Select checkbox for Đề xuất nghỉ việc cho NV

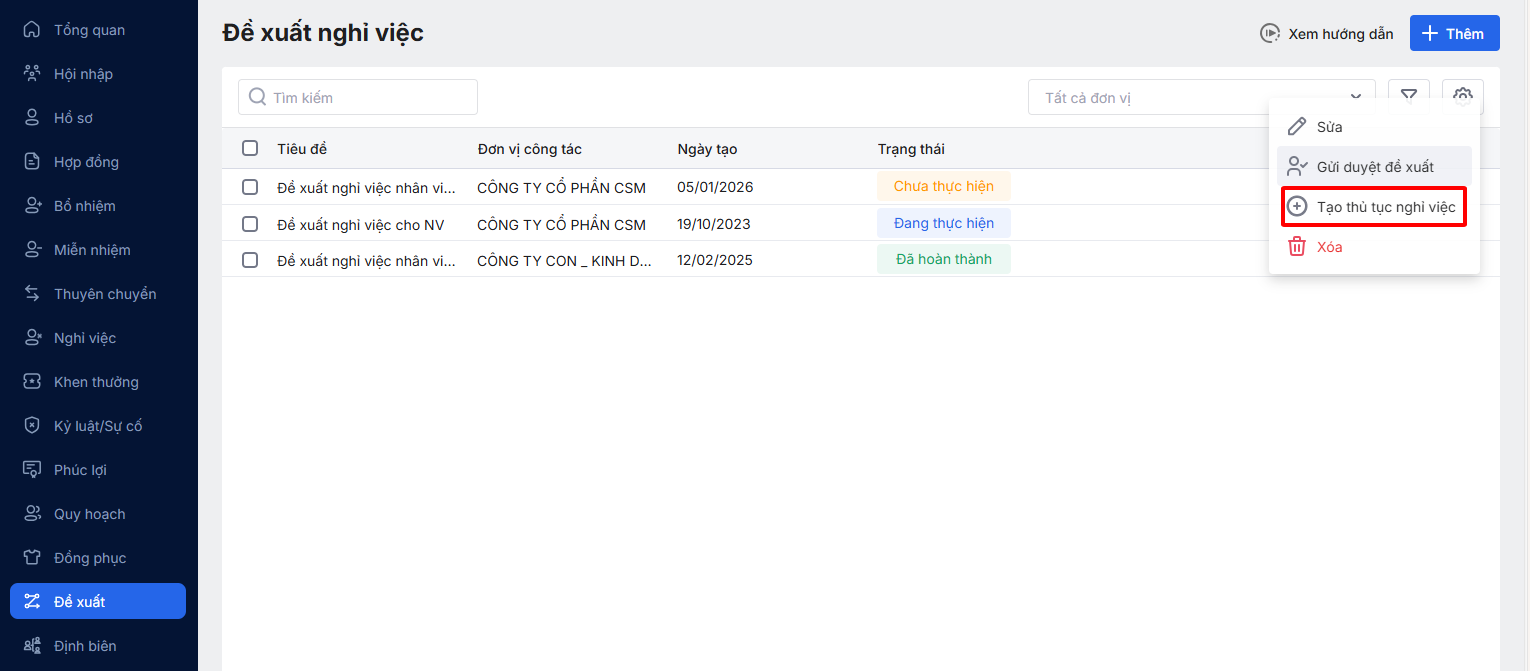pos(250,224)
